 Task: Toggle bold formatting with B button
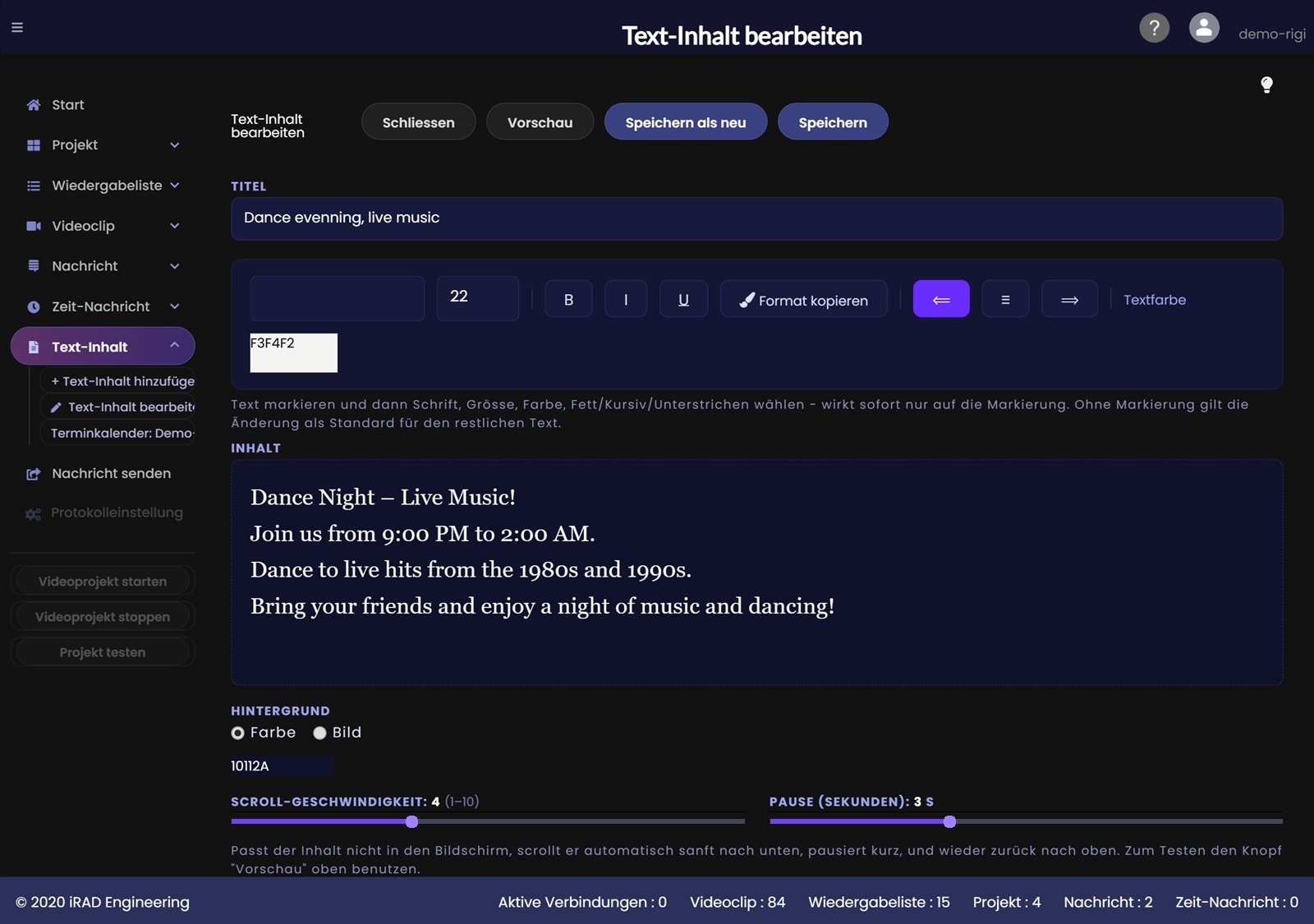coord(568,300)
